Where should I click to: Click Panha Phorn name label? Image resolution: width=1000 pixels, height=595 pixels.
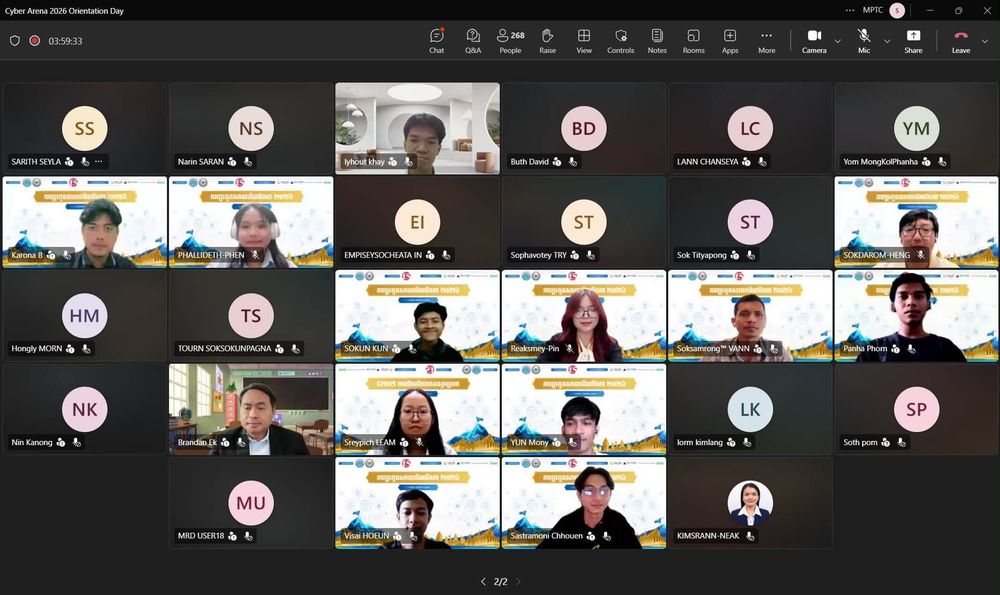[x=865, y=349]
